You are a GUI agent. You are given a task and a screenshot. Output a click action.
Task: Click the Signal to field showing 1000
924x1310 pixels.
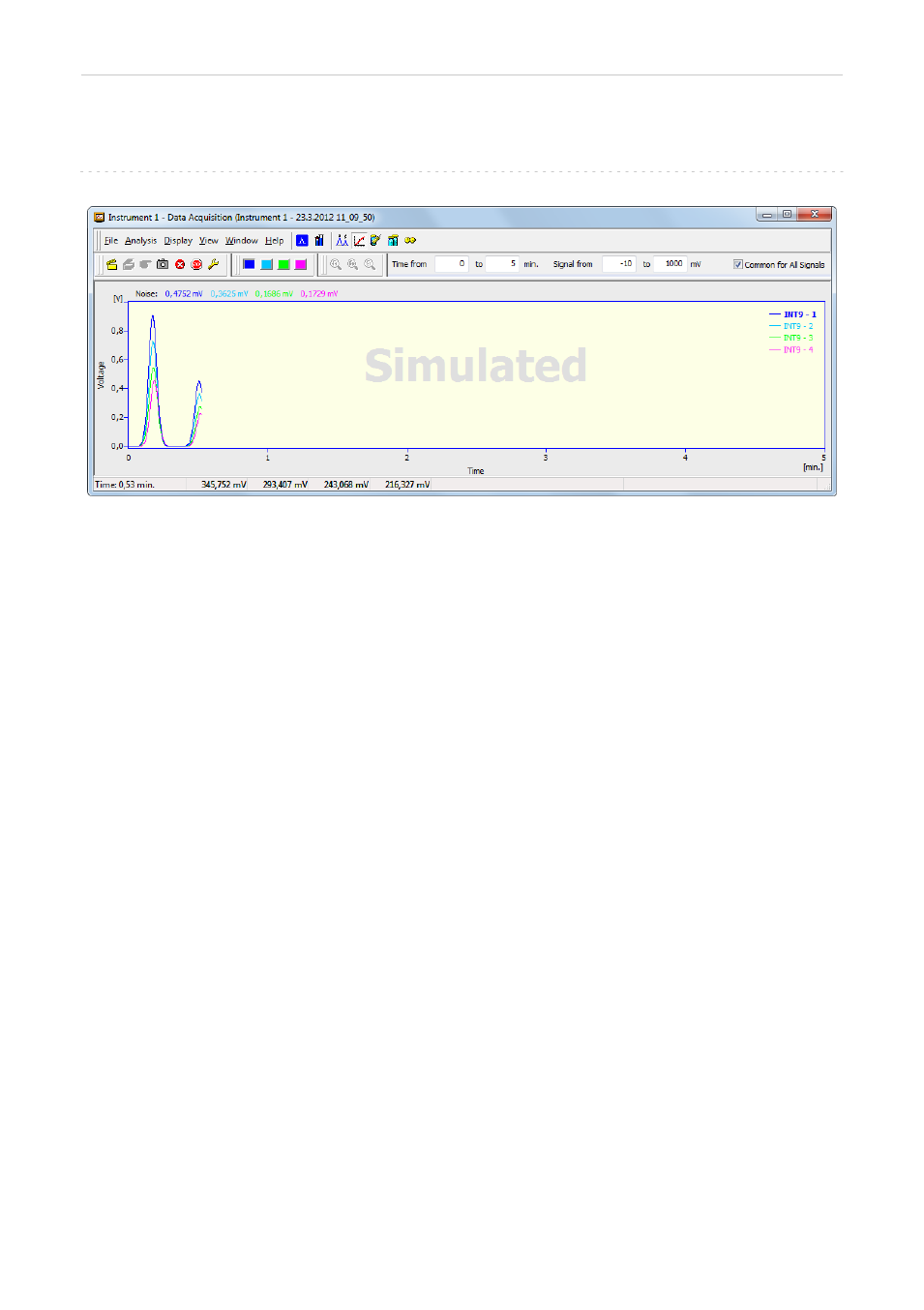pos(671,264)
